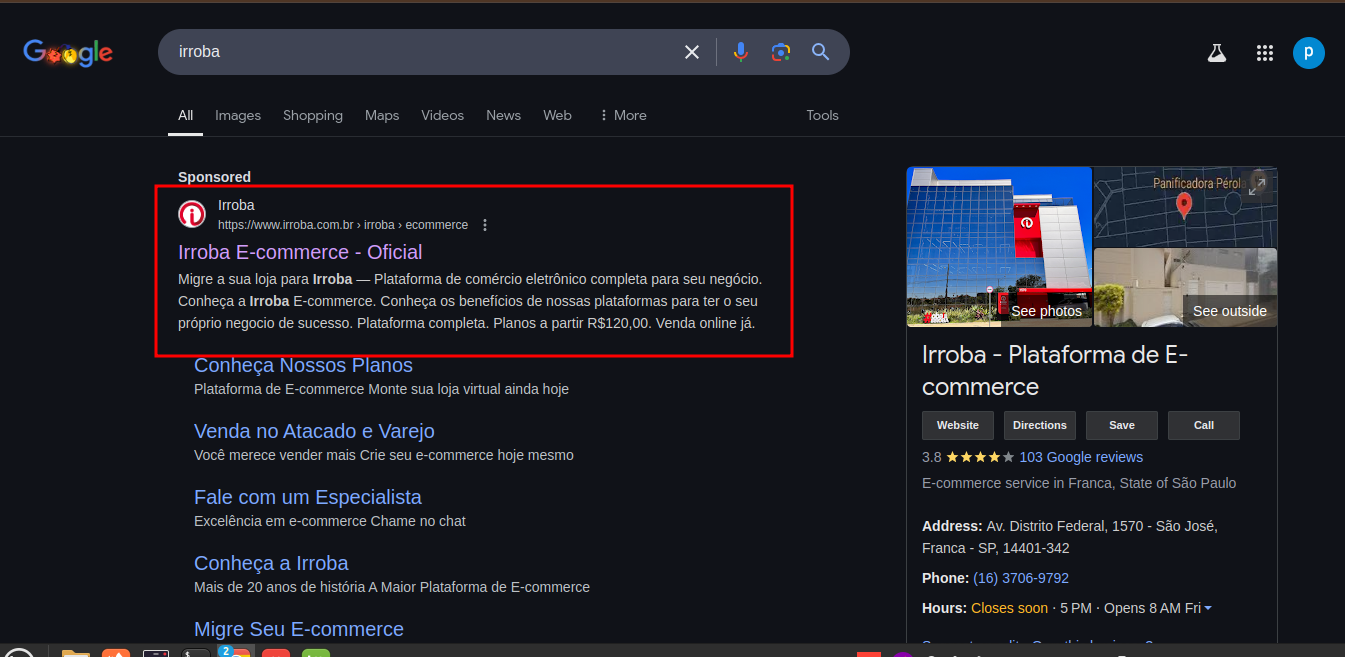Switch to the News tab

tap(504, 115)
